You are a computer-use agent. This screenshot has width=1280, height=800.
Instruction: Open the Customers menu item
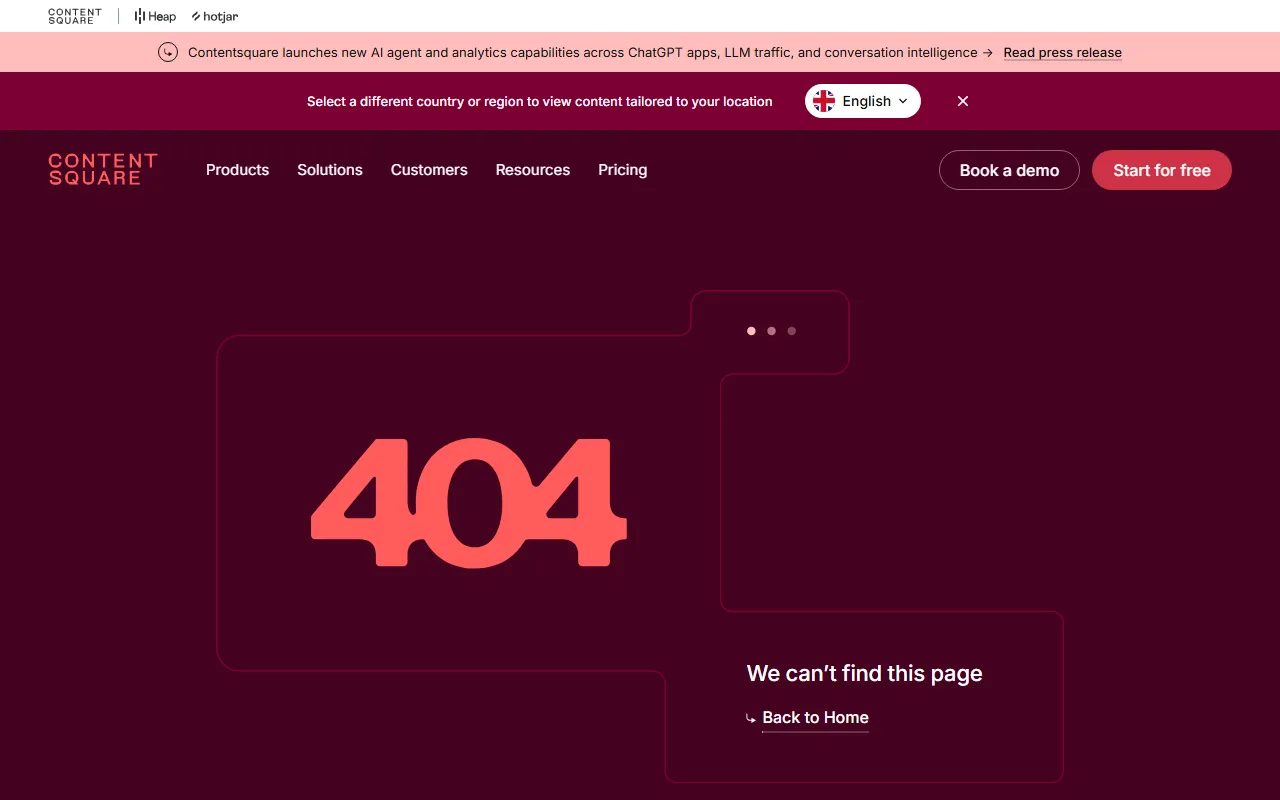click(429, 170)
